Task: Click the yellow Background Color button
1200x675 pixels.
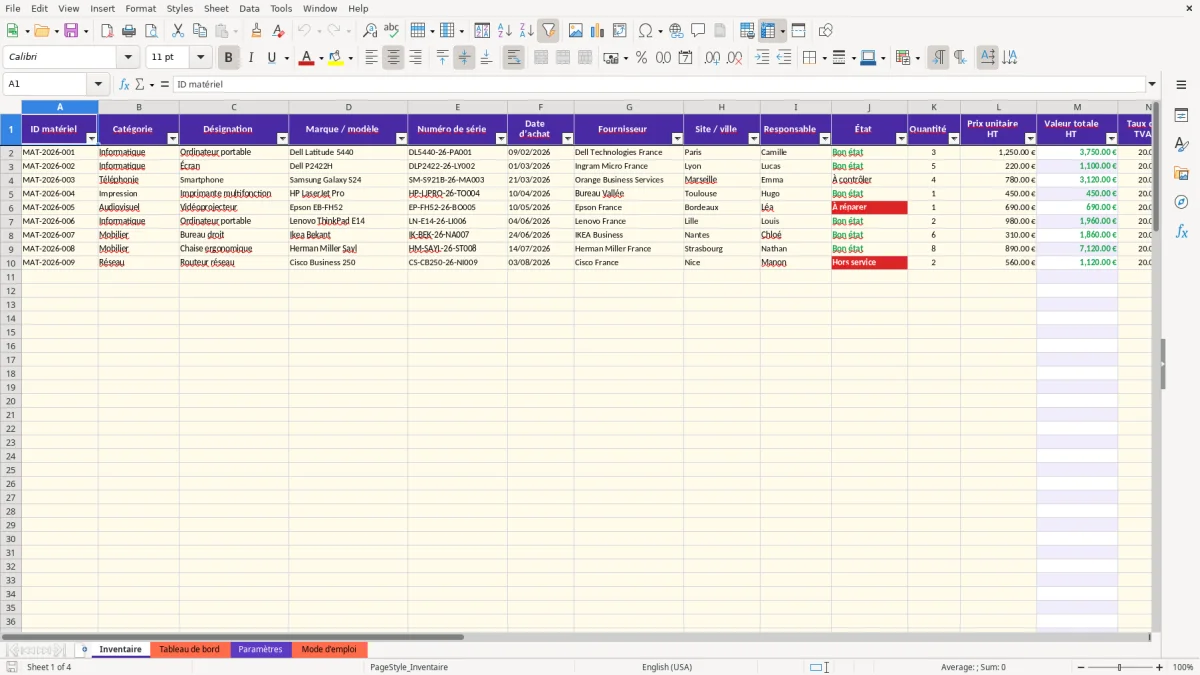Action: click(335, 58)
